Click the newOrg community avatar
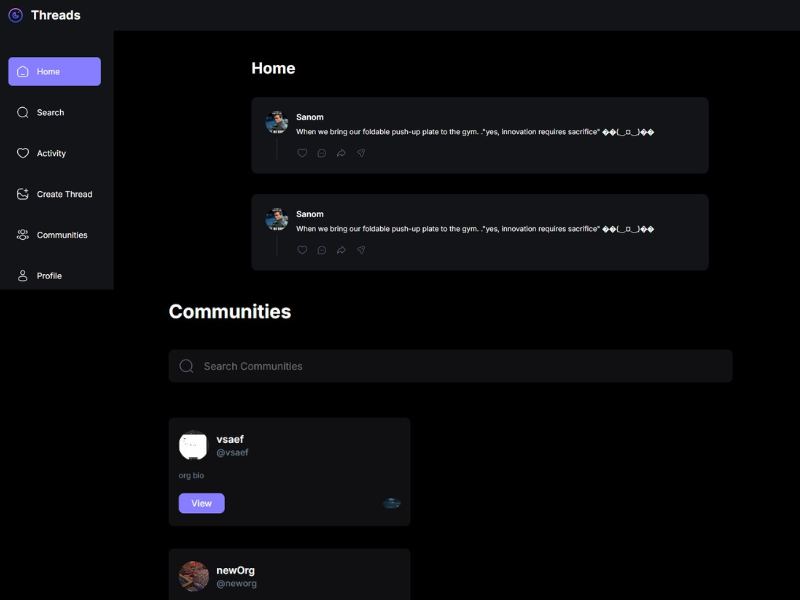The height and width of the screenshot is (600, 800). tap(192, 575)
